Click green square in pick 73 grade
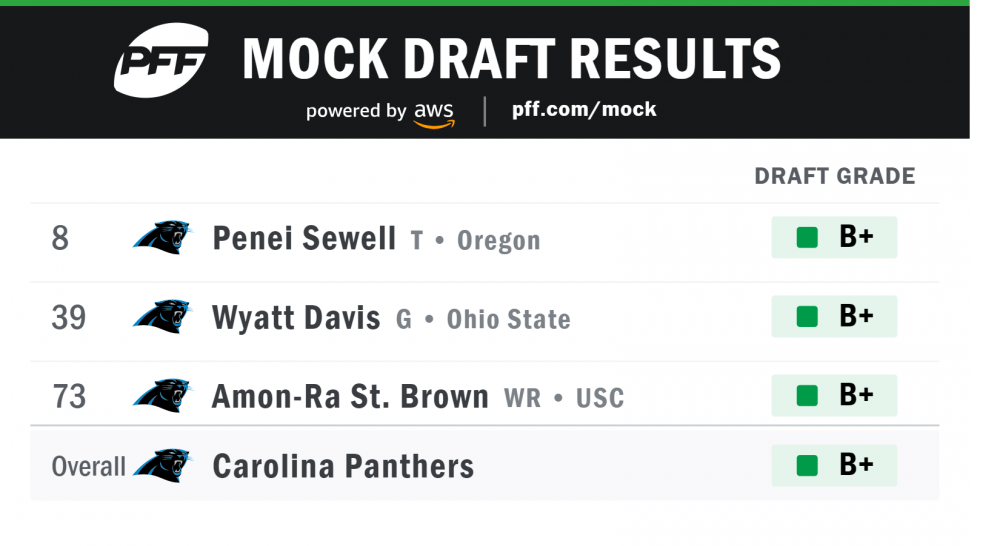This screenshot has width=1000, height=546. click(x=806, y=396)
